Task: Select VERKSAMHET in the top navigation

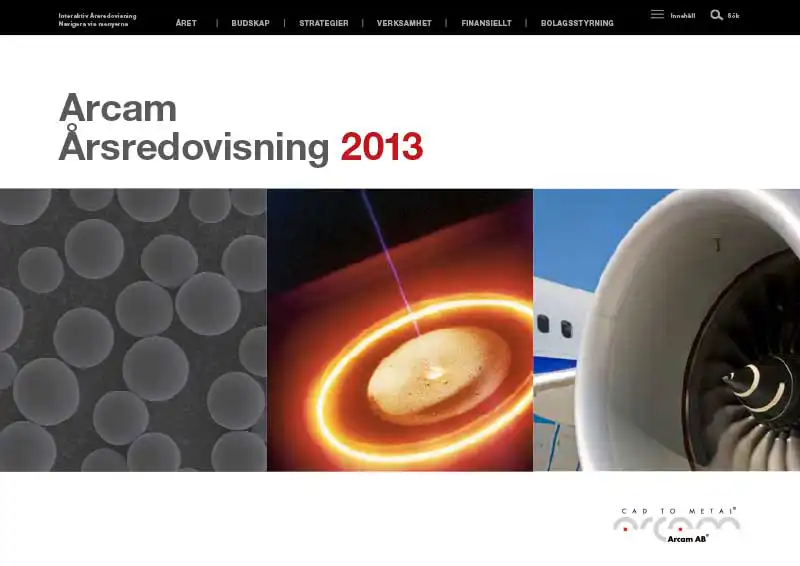Action: (404, 23)
